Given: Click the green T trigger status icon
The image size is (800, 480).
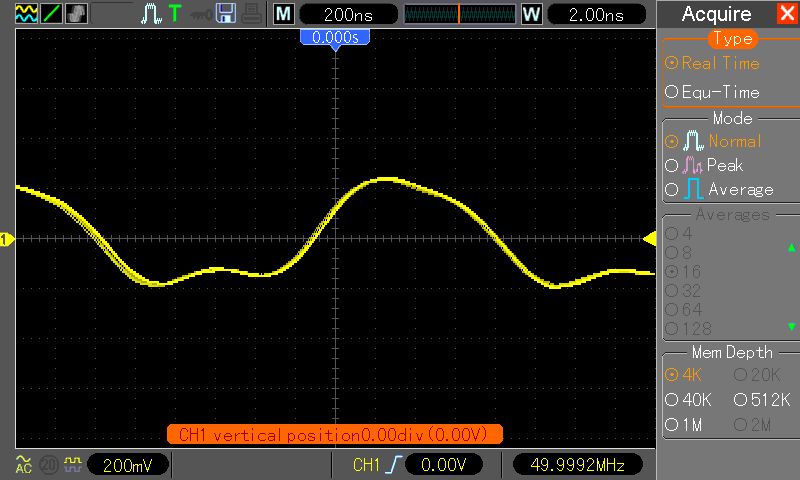Looking at the screenshot, I should [175, 13].
